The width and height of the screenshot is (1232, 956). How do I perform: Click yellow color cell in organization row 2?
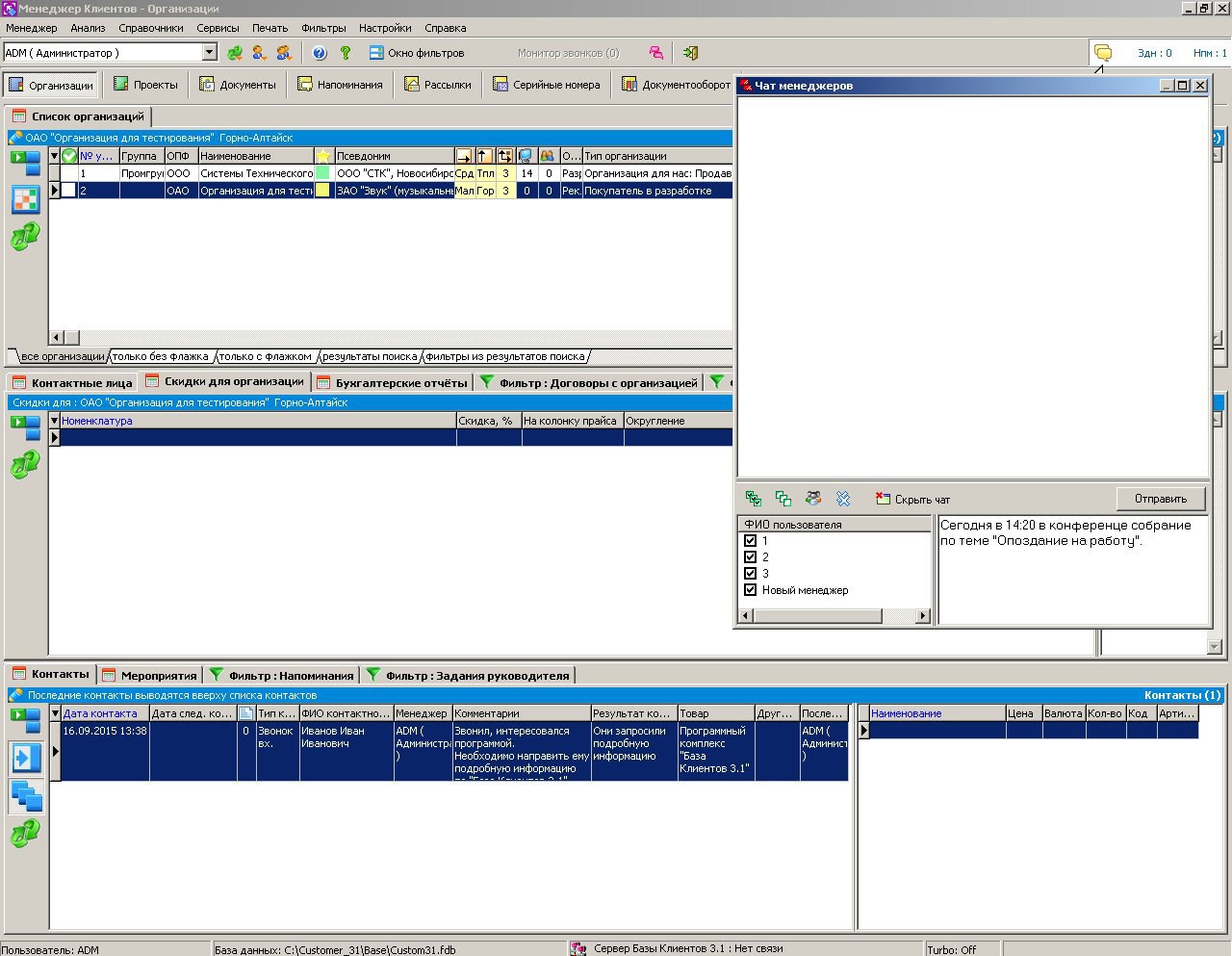(x=323, y=191)
